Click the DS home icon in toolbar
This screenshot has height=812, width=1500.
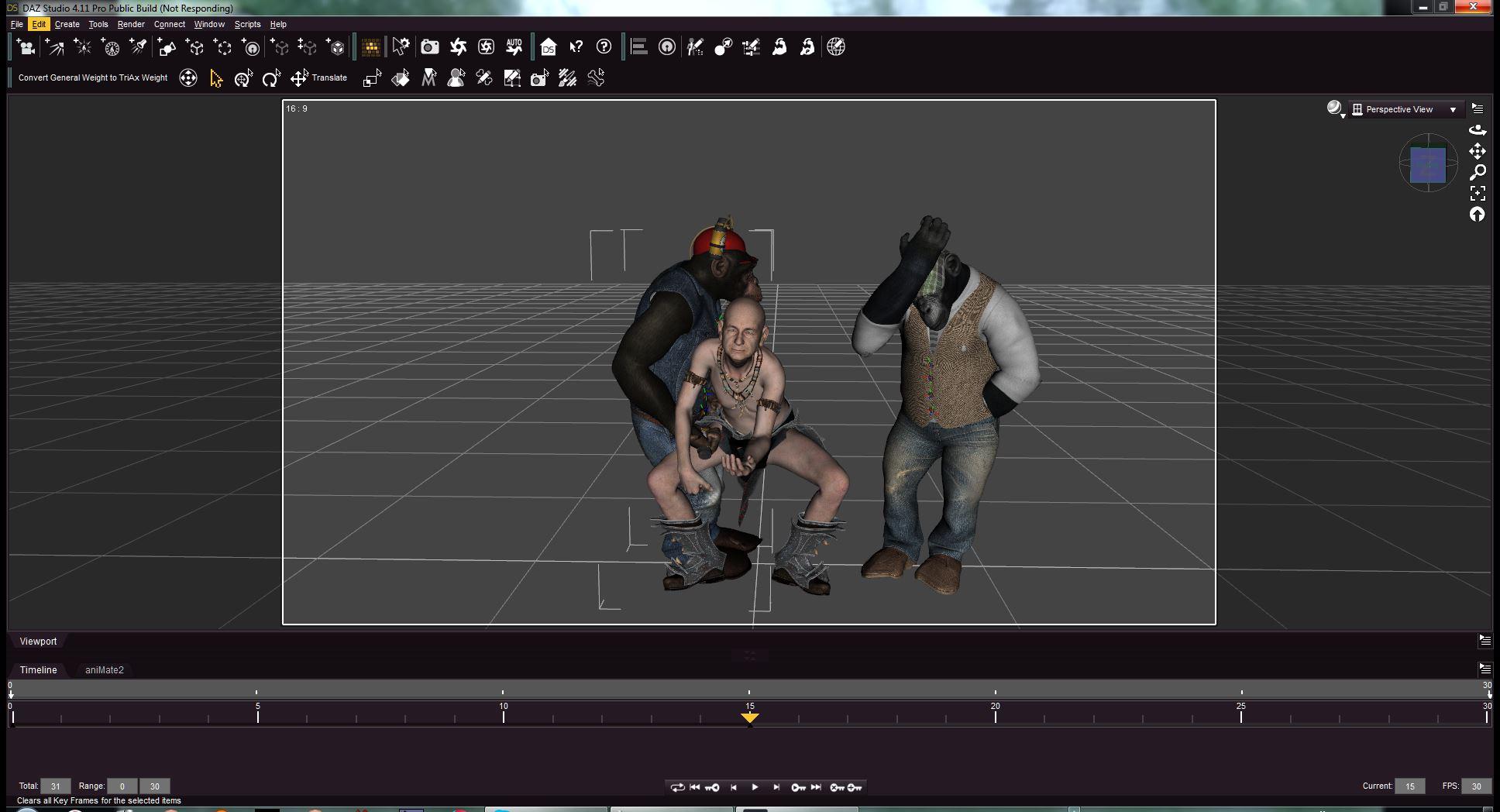(548, 47)
